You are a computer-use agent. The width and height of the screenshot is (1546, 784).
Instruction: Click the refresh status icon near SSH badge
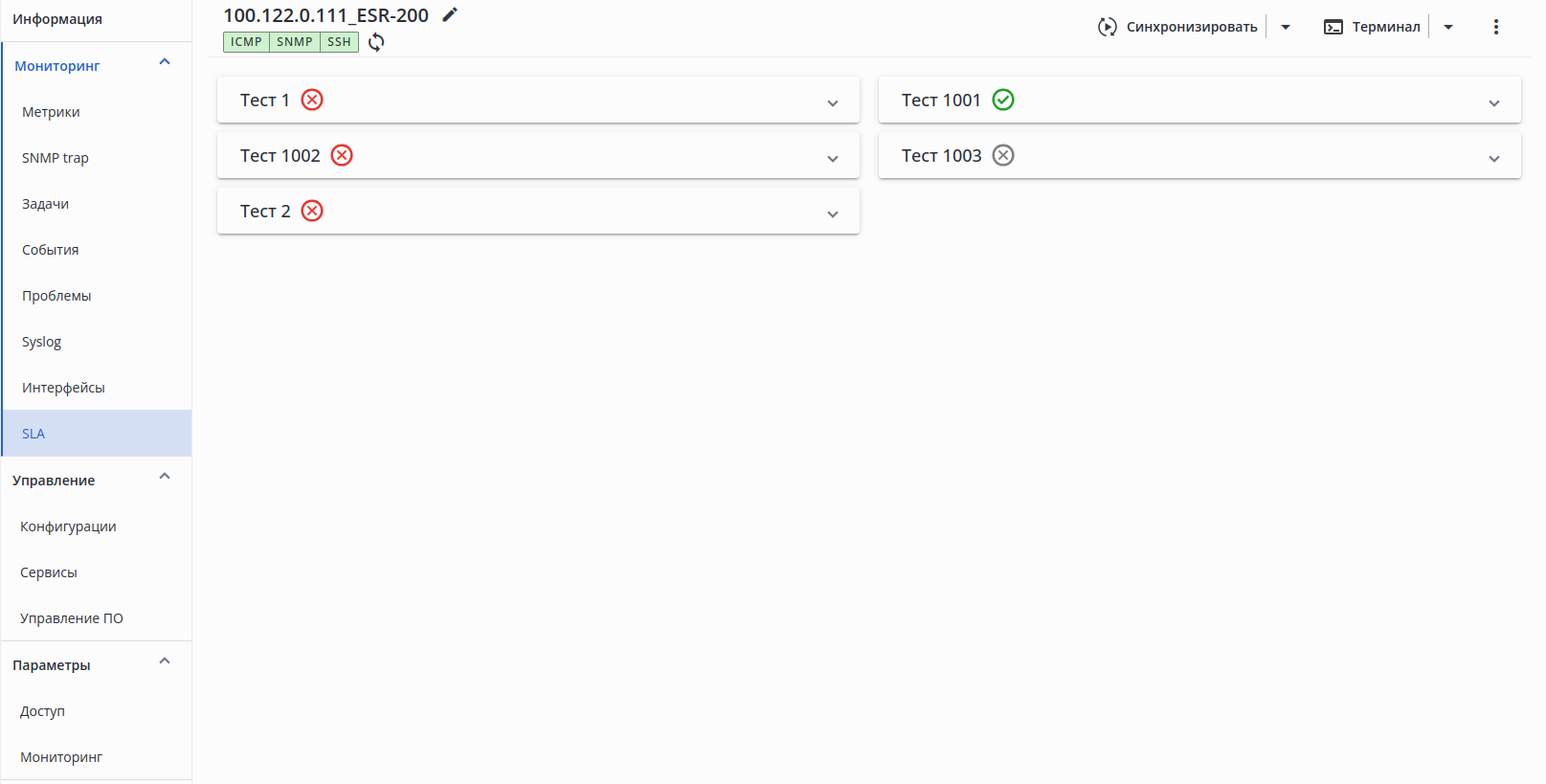(376, 42)
